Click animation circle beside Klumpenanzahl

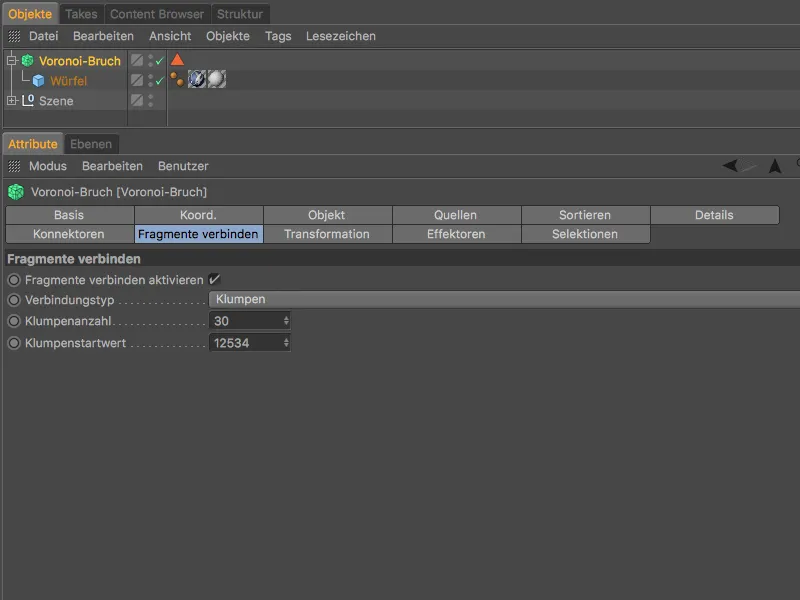pos(14,321)
